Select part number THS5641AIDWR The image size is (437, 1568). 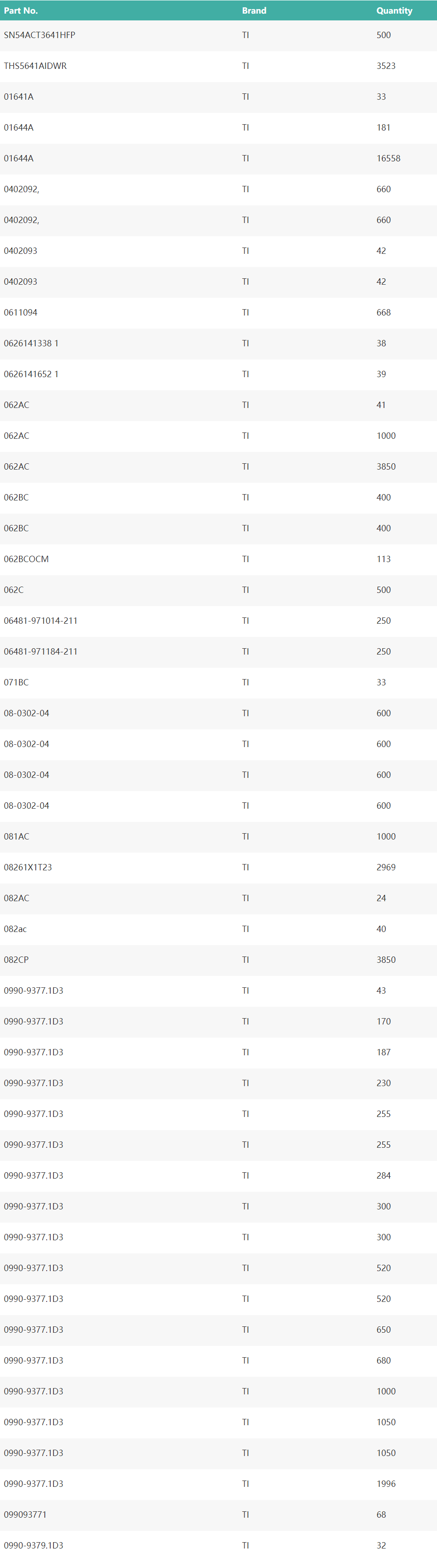pos(35,66)
